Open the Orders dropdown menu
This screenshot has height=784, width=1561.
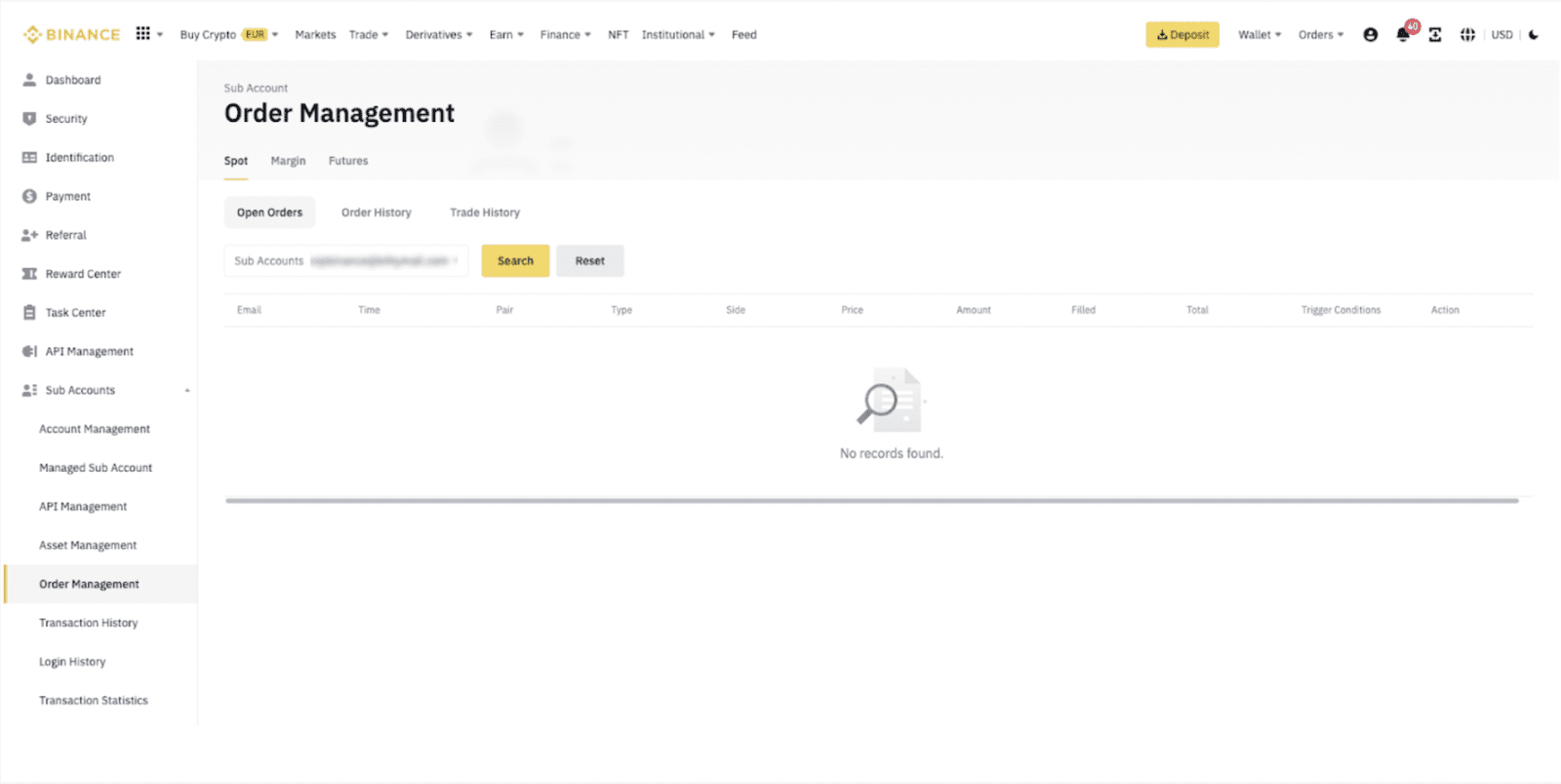point(1320,35)
